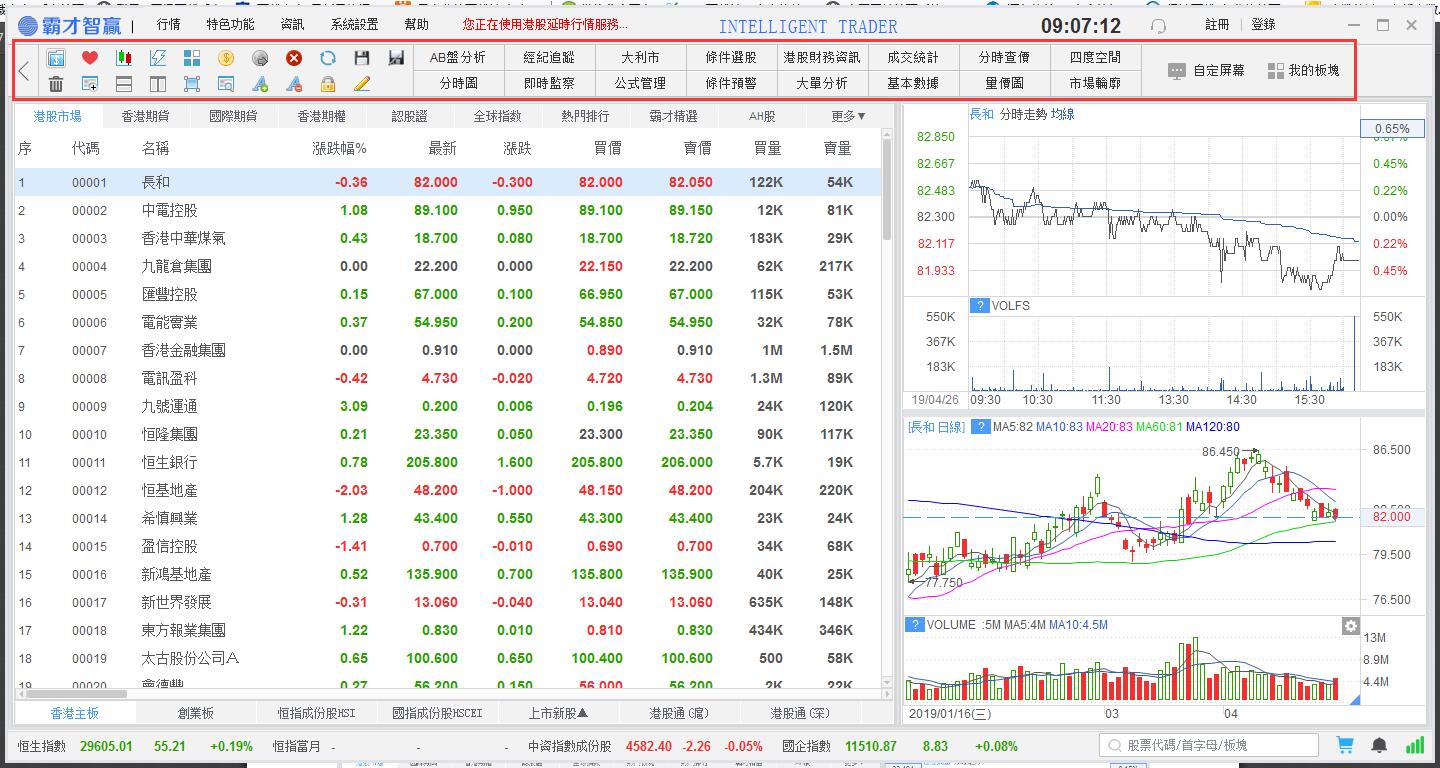Open the candlestick chart icon
Screen dimensions: 1440x768
pyautogui.click(x=124, y=58)
